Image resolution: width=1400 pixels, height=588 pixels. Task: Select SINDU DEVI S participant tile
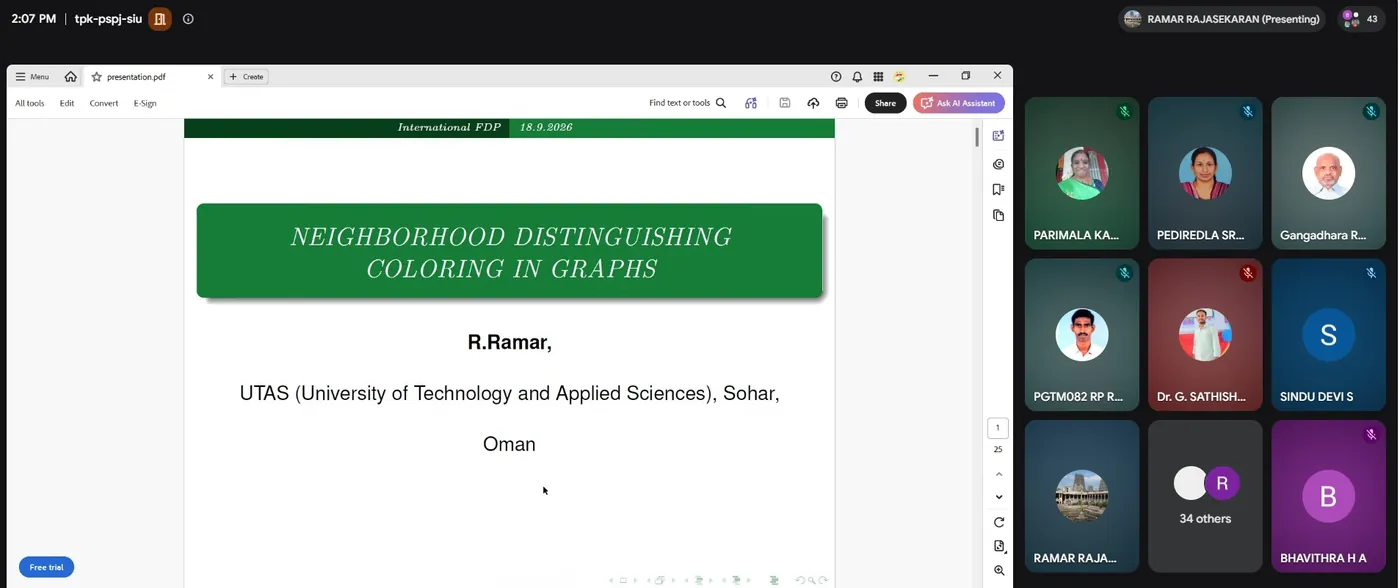coord(1328,335)
